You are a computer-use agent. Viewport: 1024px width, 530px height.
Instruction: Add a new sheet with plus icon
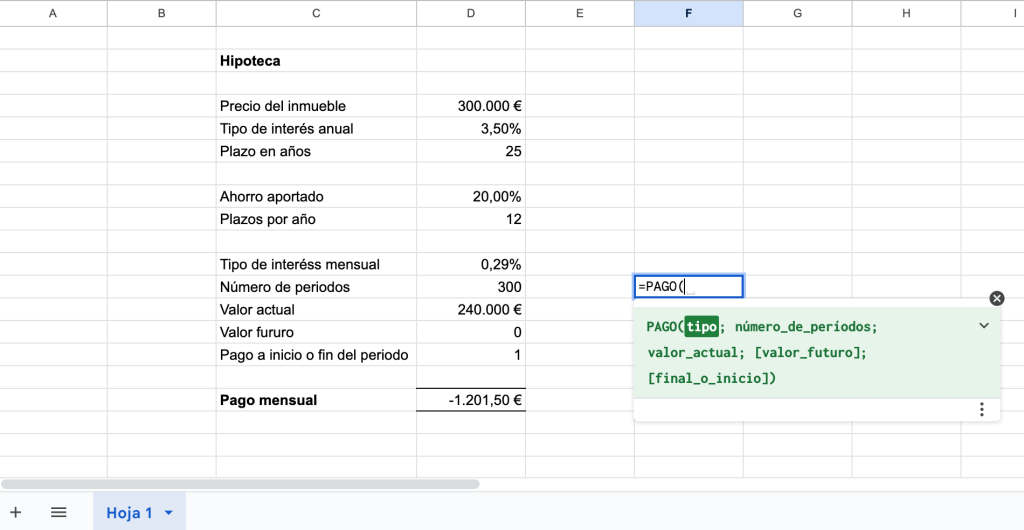click(16, 512)
